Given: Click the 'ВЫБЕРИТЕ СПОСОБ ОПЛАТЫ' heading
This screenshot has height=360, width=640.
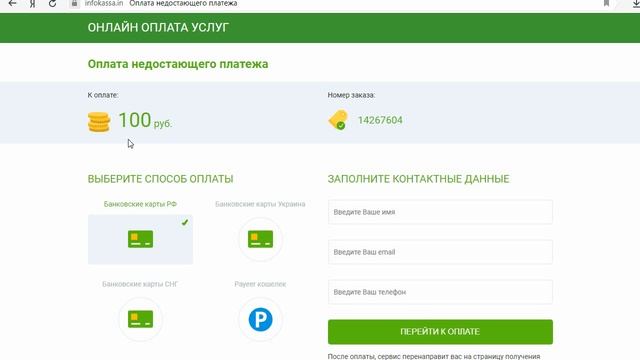Looking at the screenshot, I should pos(160,179).
